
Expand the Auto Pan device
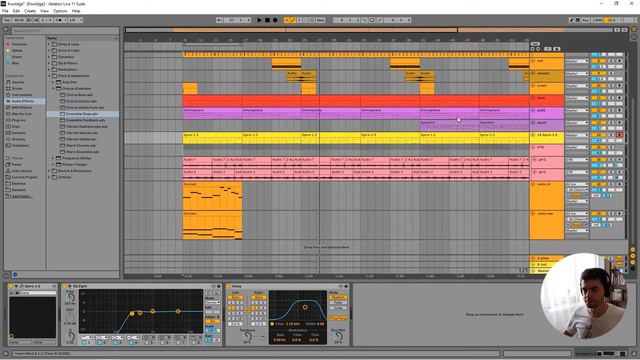(x=53, y=82)
